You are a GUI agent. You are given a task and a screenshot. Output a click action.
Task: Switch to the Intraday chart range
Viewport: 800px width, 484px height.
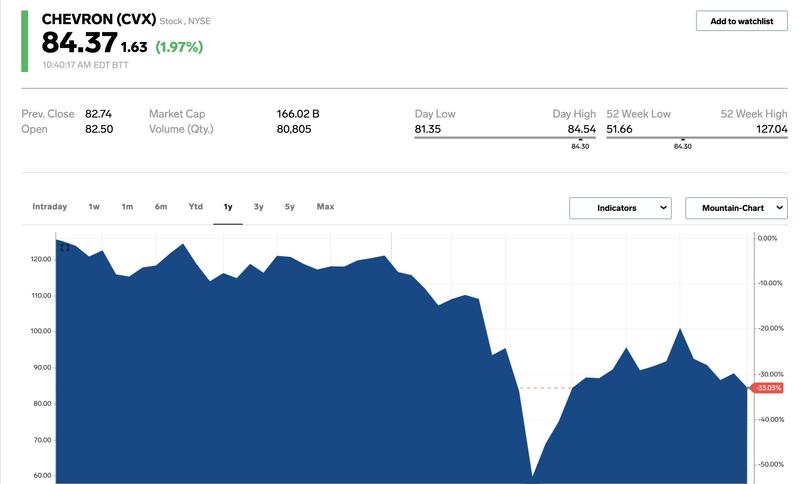pyautogui.click(x=49, y=207)
